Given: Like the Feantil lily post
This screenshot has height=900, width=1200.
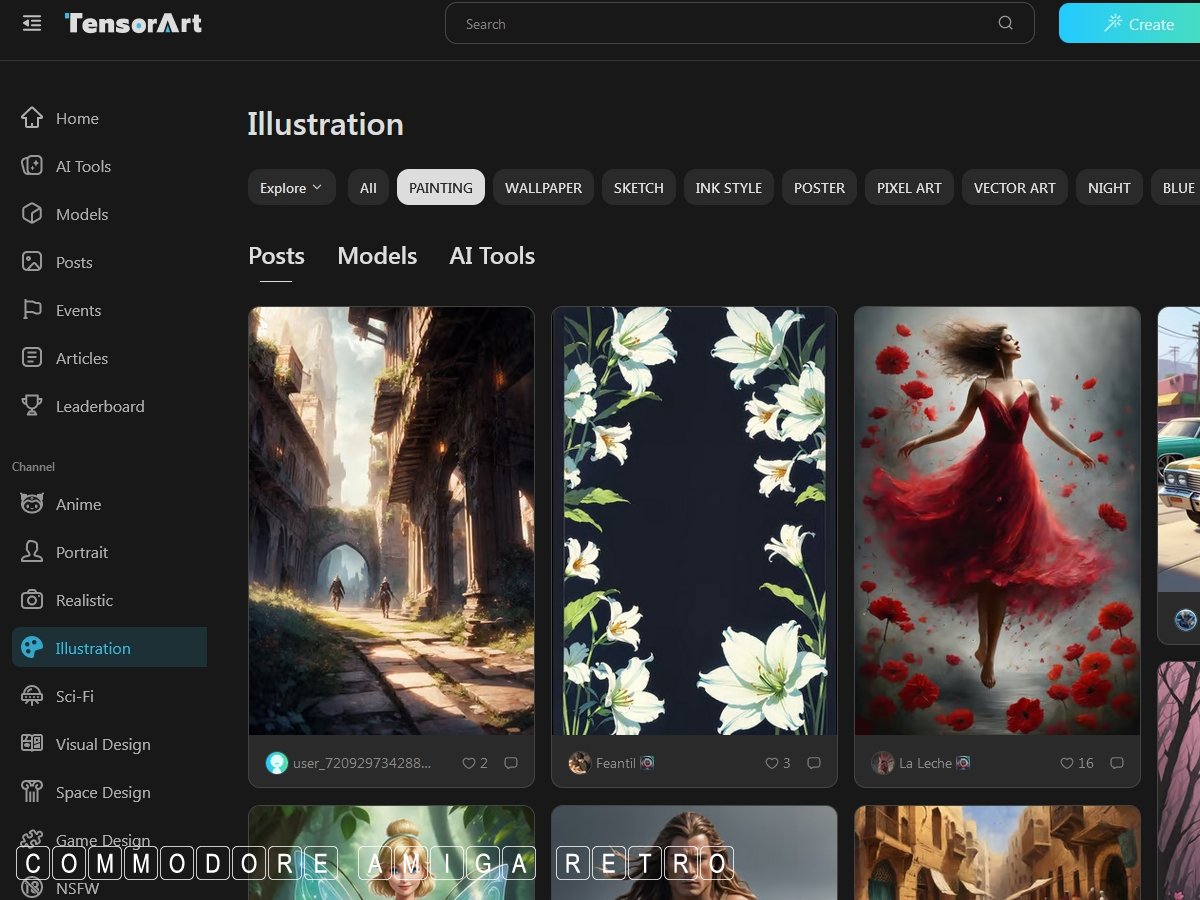Looking at the screenshot, I should coord(771,763).
